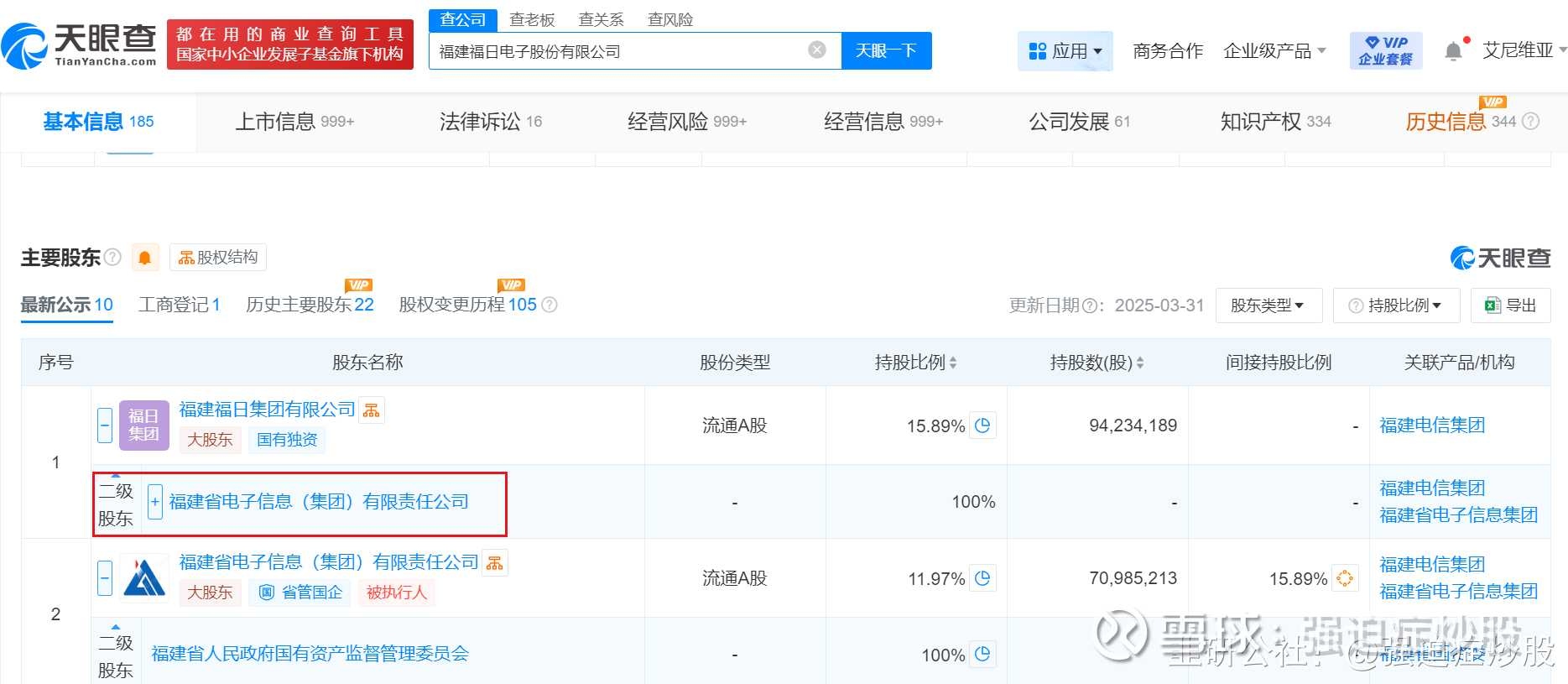Open equity structure icon for 福建福日集团有限公司

pyautogui.click(x=372, y=410)
